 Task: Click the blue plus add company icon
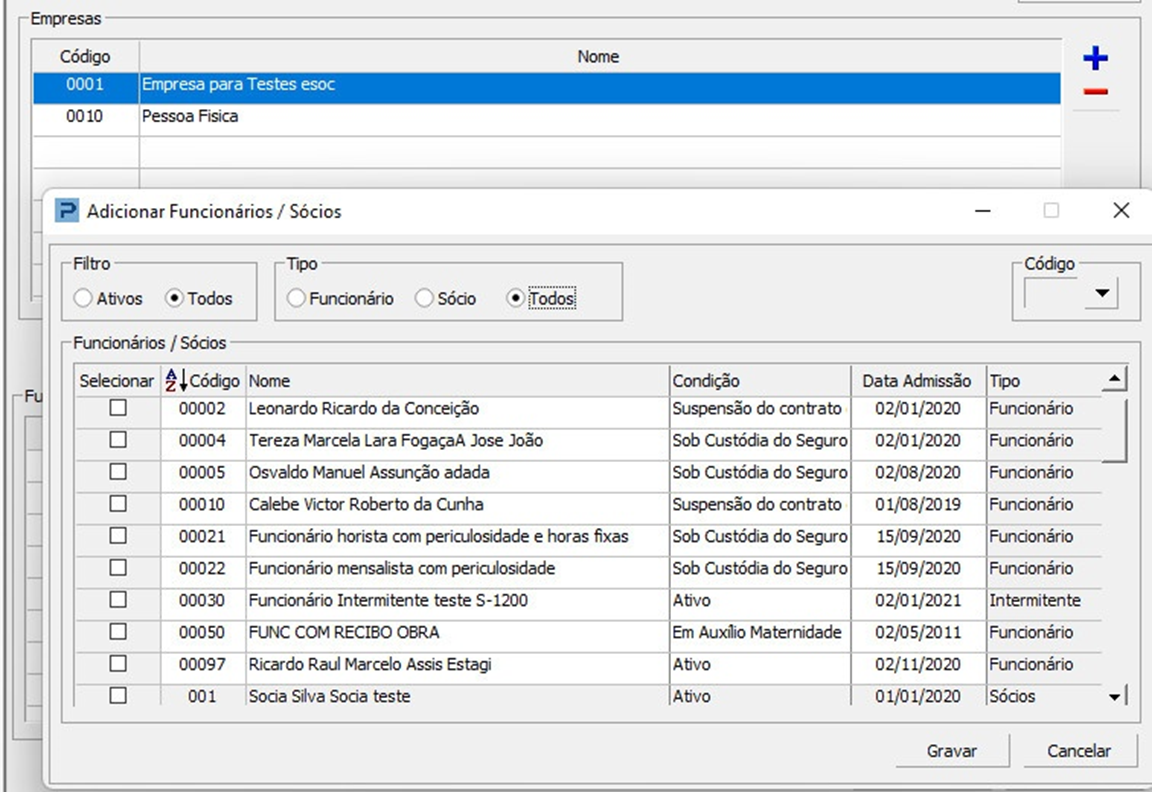1096,59
